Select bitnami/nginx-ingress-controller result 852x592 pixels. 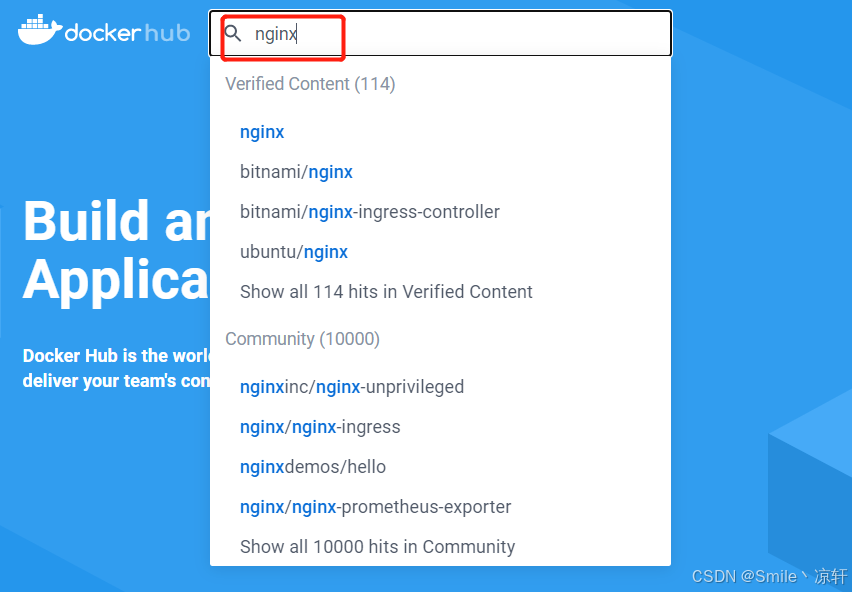[369, 212]
